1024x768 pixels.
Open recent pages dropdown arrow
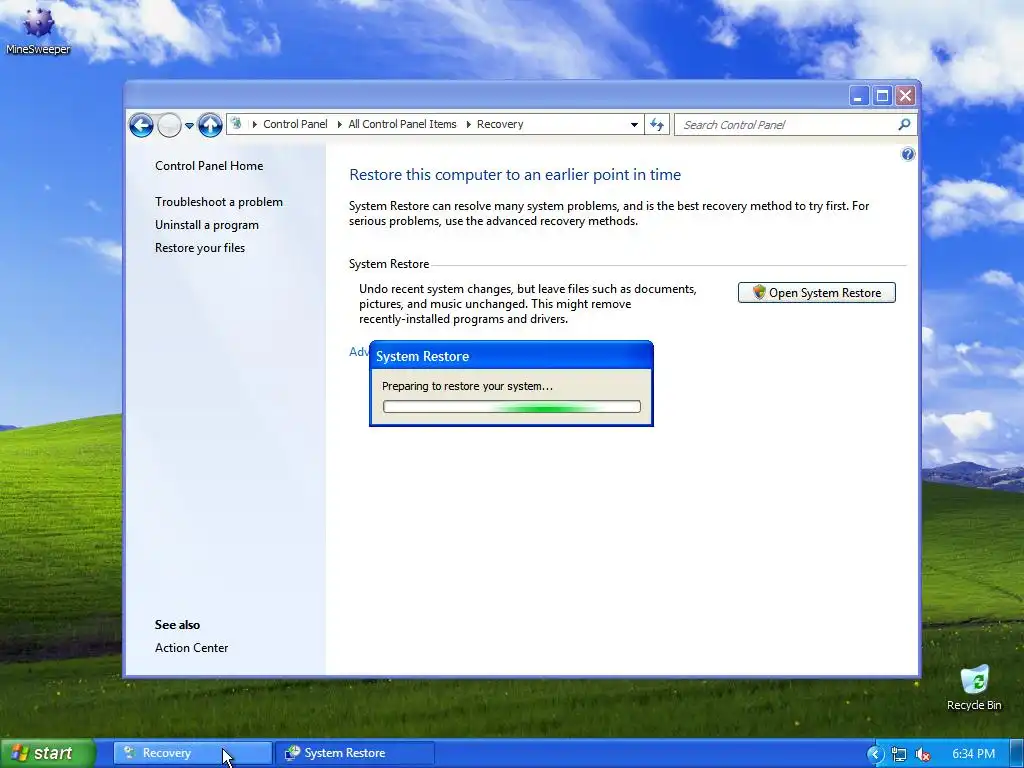[189, 125]
